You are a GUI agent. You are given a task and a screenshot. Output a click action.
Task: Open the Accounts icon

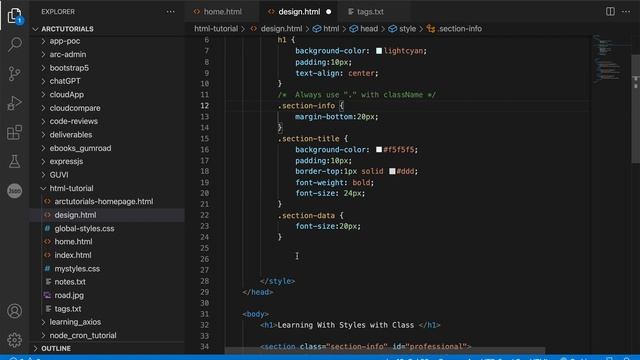coord(15,311)
